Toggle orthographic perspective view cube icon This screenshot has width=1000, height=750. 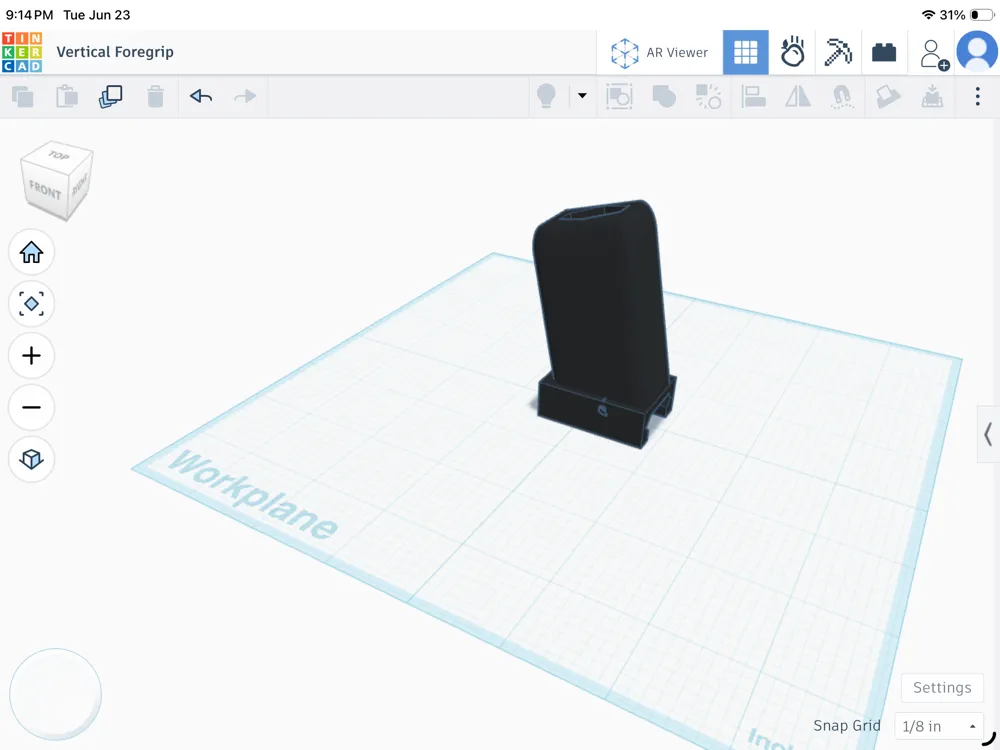pyautogui.click(x=31, y=459)
